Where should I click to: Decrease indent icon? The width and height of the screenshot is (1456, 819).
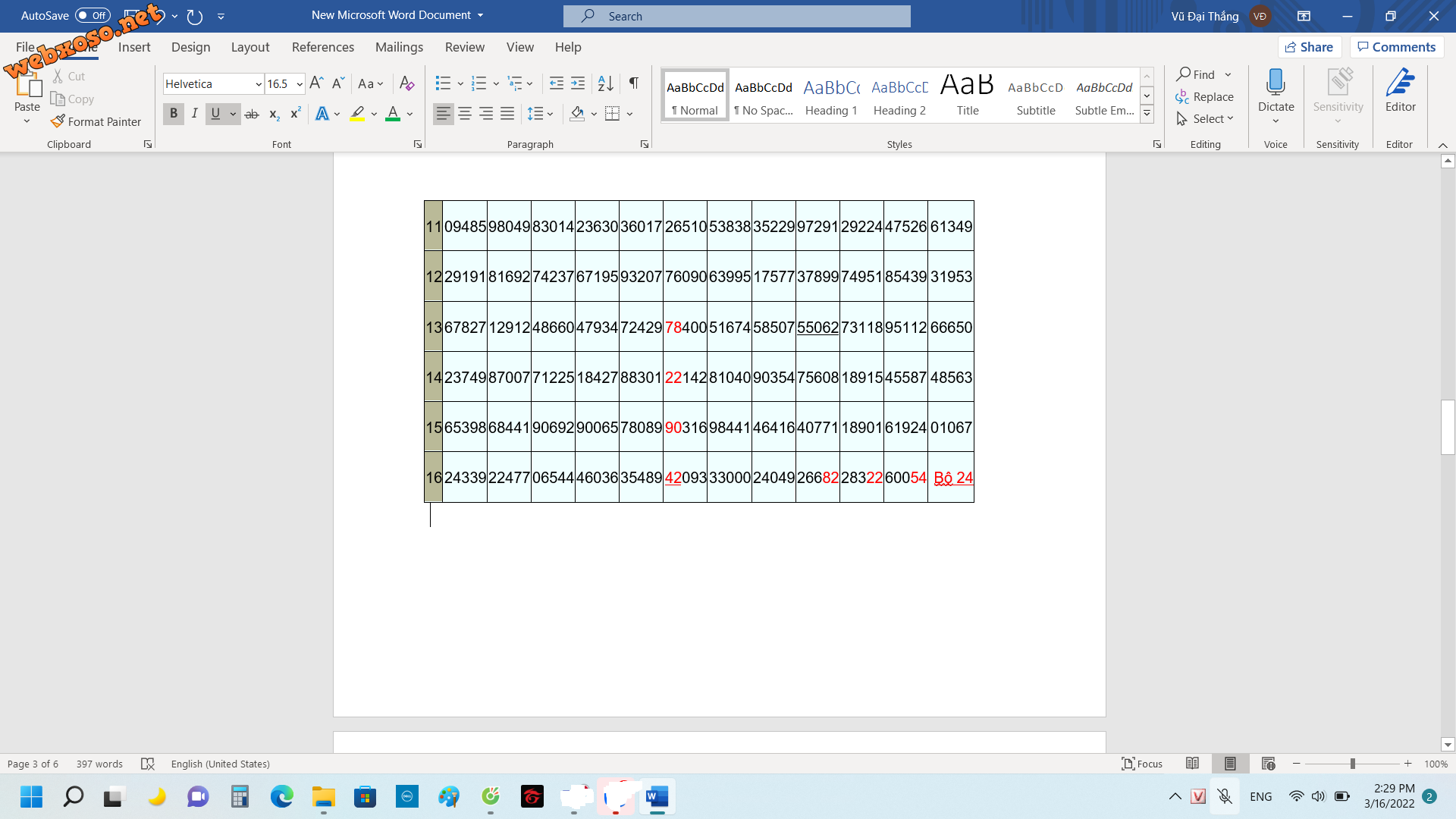556,83
